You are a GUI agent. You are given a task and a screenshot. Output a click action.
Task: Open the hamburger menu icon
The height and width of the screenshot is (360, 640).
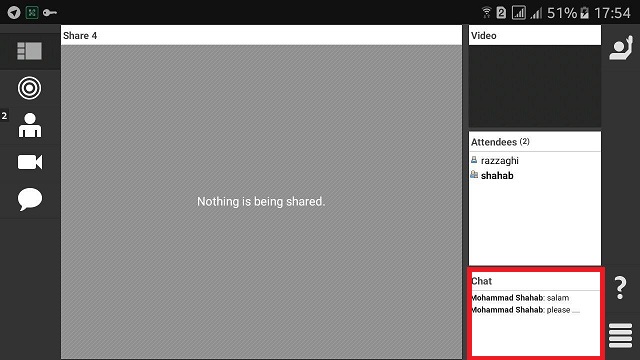[x=620, y=336]
